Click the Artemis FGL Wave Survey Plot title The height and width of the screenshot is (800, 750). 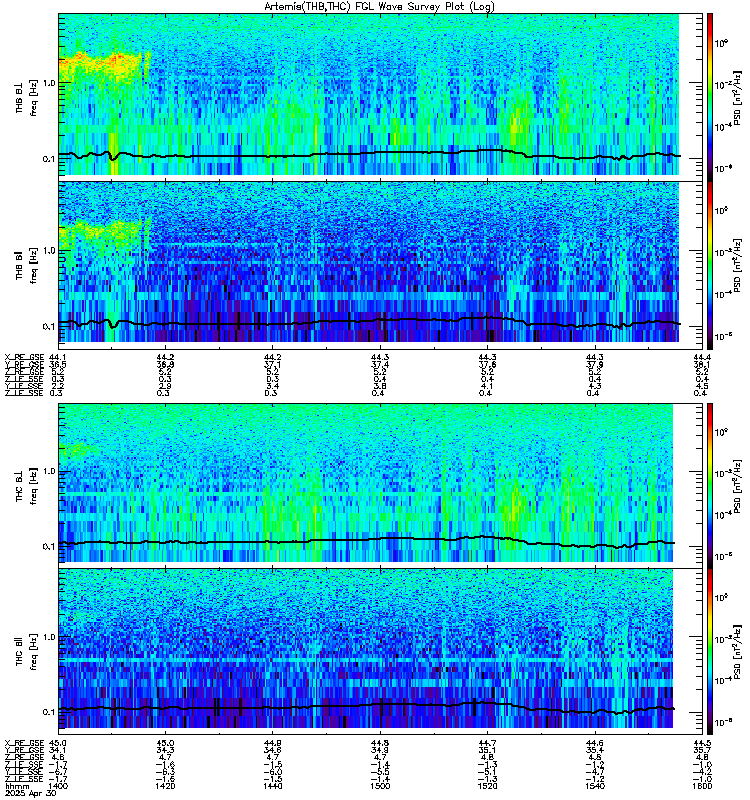(x=379, y=7)
